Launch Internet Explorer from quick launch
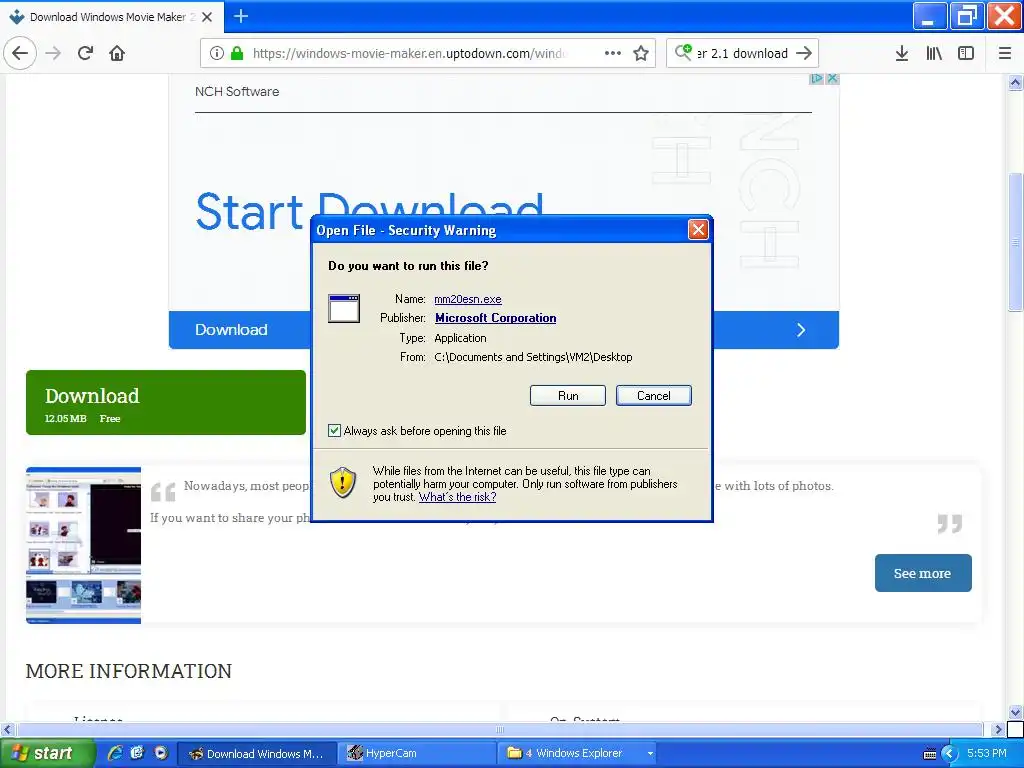This screenshot has height=768, width=1024. pyautogui.click(x=115, y=753)
